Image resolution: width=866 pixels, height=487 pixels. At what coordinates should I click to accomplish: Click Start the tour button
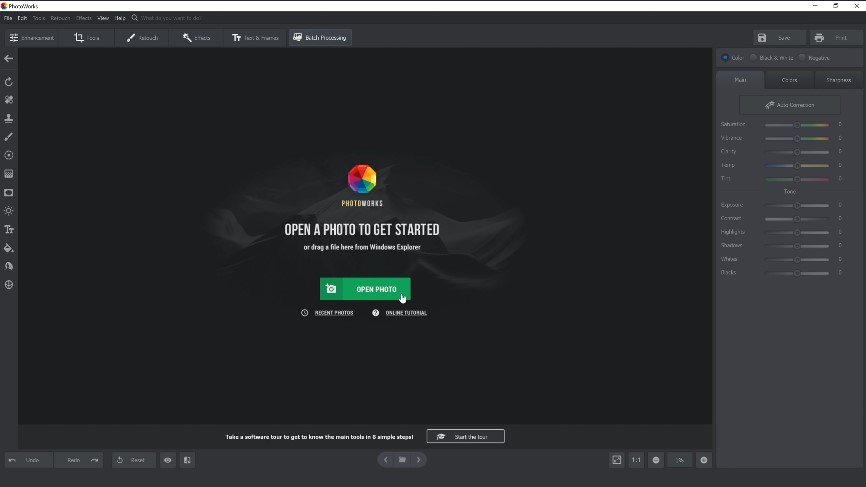click(466, 437)
